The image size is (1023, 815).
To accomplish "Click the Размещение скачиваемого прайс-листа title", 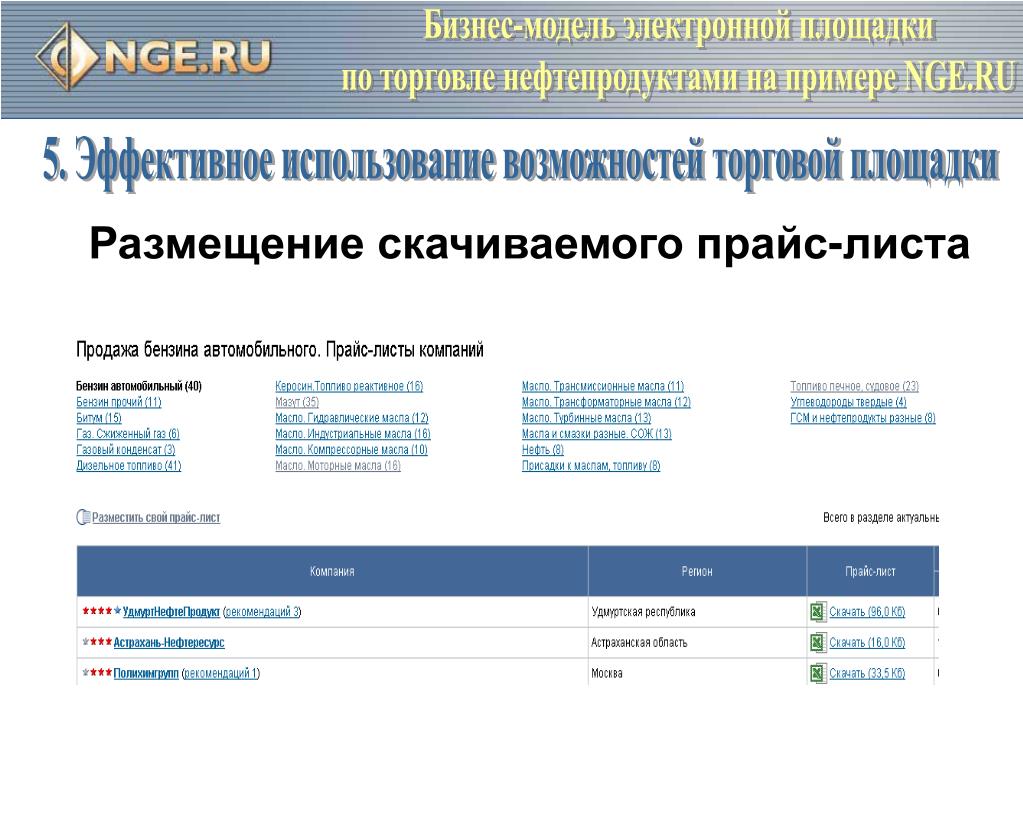I will tap(529, 243).
